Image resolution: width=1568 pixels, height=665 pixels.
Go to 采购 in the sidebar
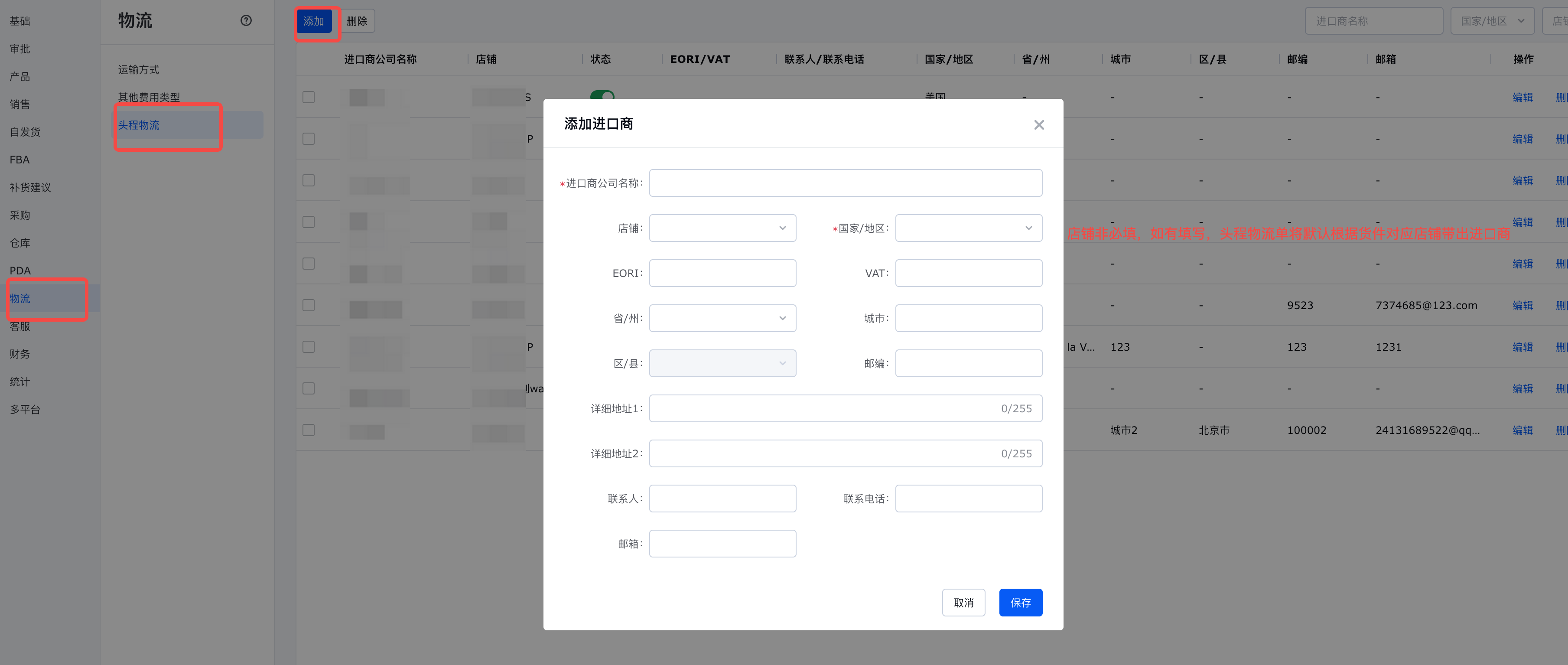point(20,215)
